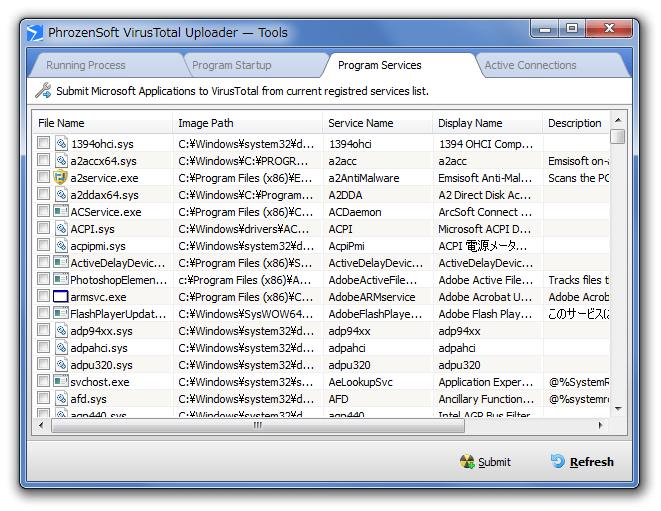This screenshot has width=661, height=511.
Task: Check the box for 1394ohci.sys
Action: pos(43,143)
